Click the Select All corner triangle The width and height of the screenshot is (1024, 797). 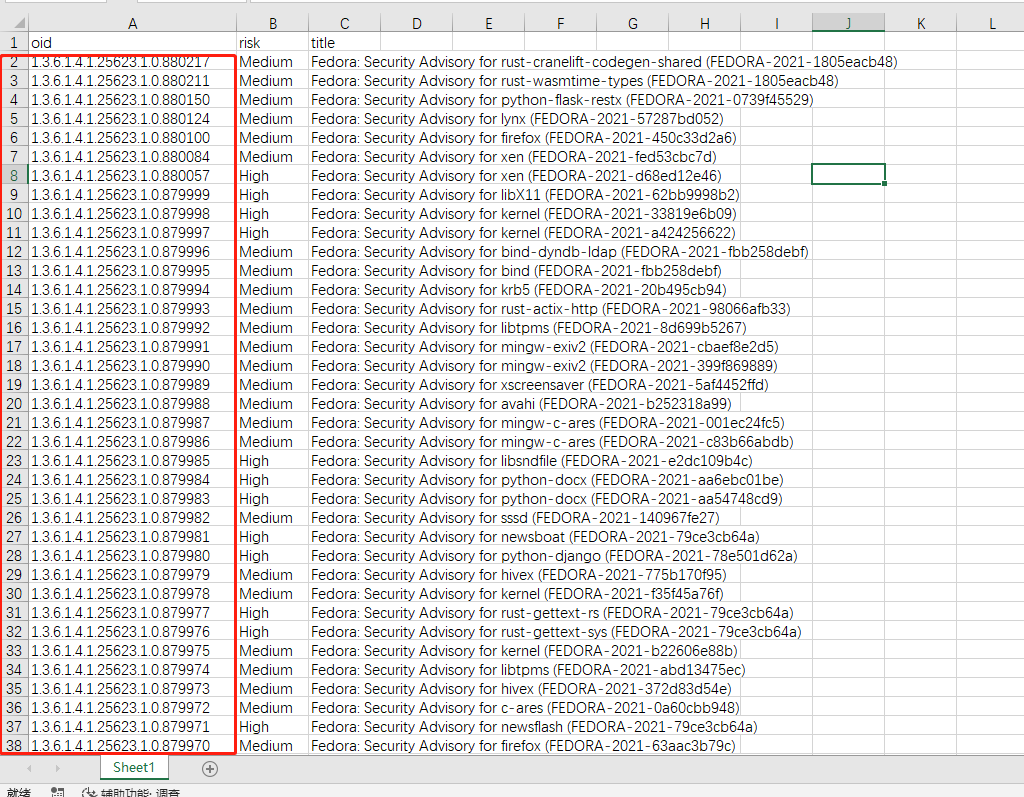[x=19, y=24]
